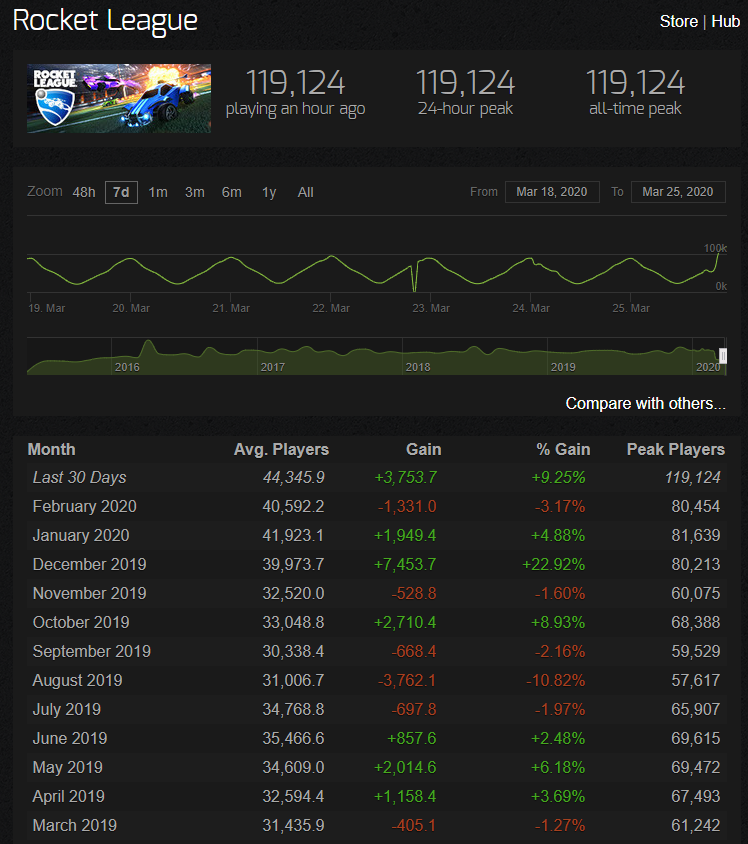Set chart zoom to 6m

point(231,192)
